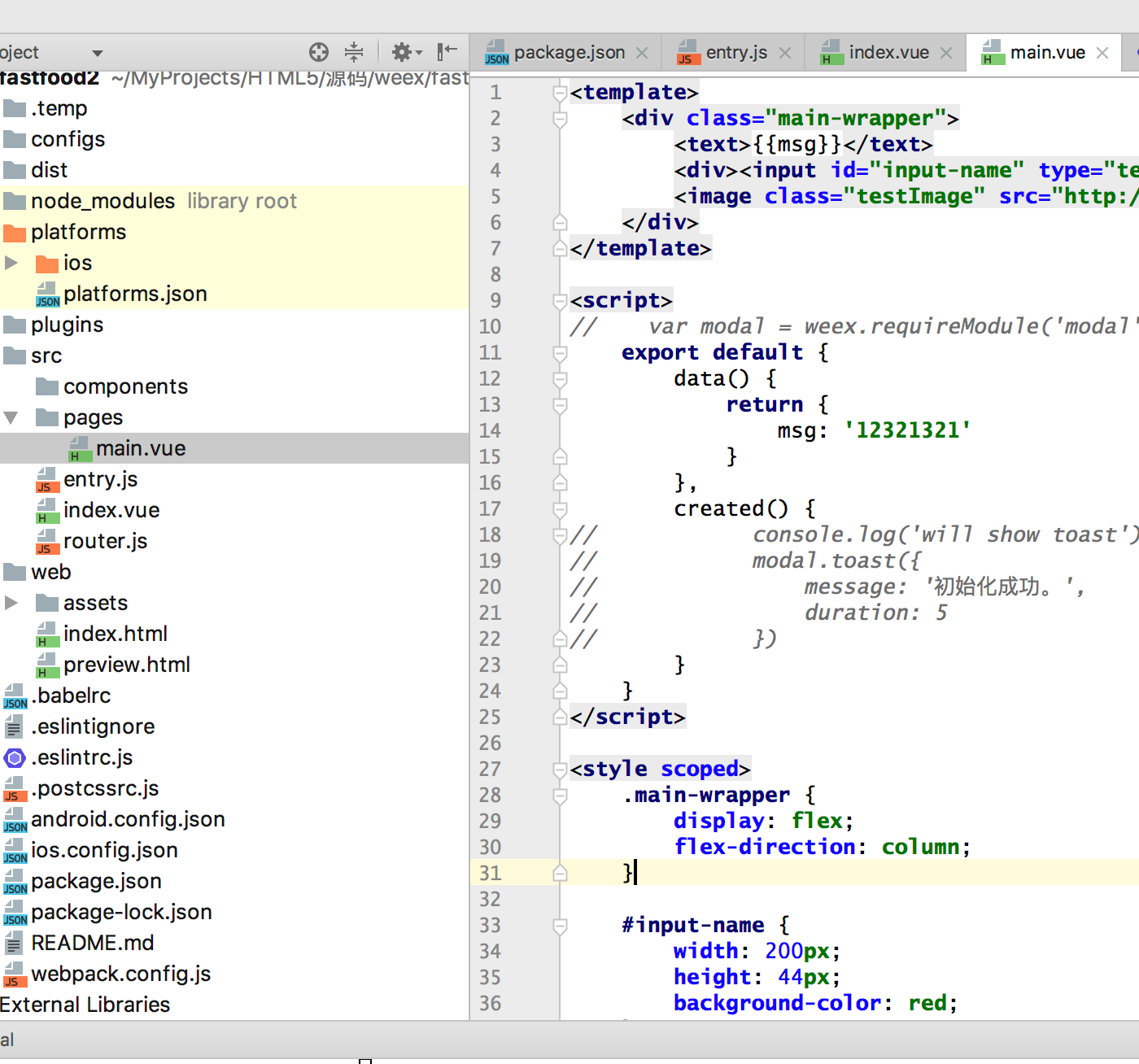Close the index.vue tab
Viewport: 1139px width, 1064px height.
tap(946, 53)
